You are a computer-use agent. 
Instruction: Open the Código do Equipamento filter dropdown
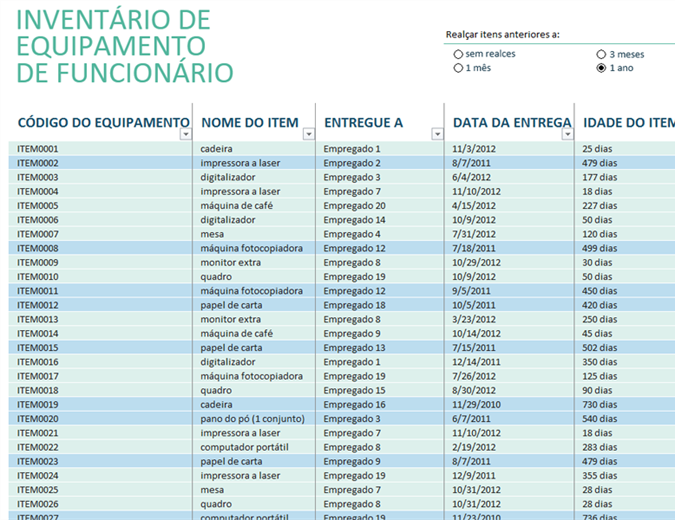[x=186, y=134]
